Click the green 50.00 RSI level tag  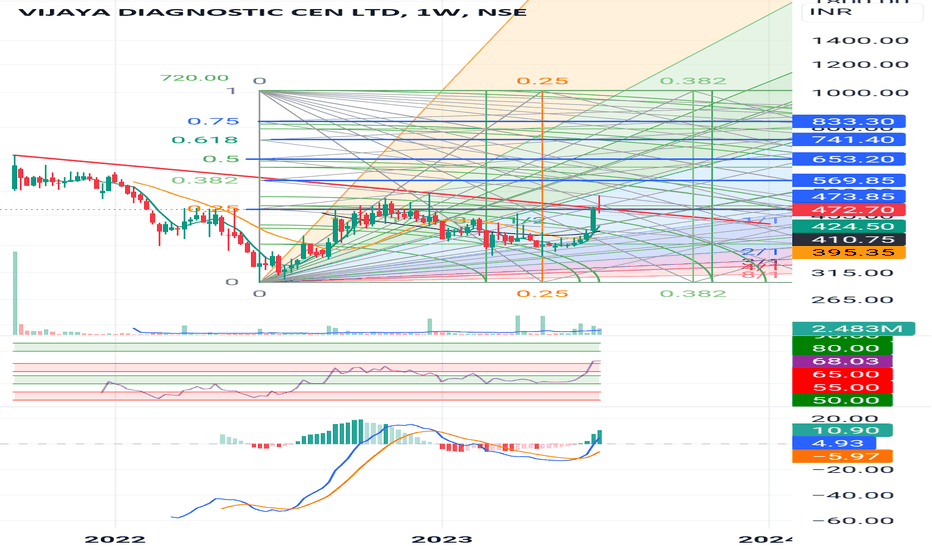[843, 400]
